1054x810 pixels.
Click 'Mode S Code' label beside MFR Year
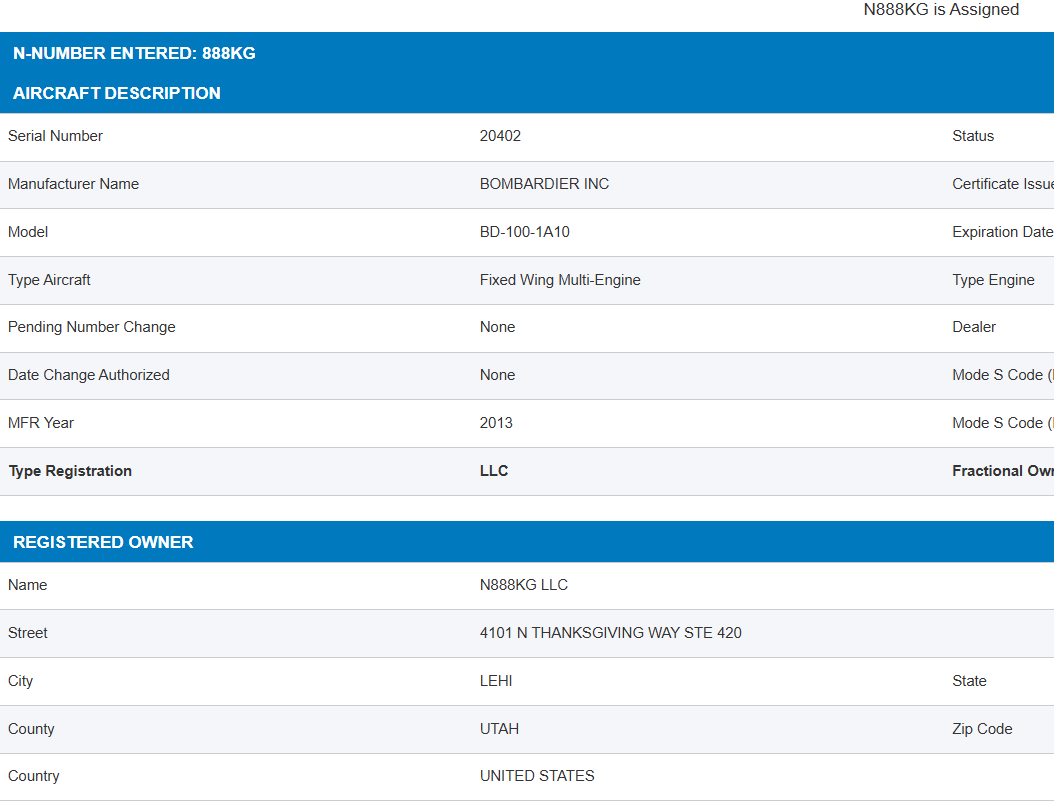tap(1003, 423)
